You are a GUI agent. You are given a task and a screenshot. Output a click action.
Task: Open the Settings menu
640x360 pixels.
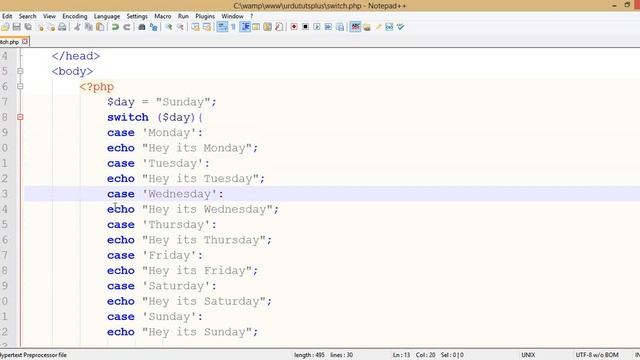click(137, 16)
